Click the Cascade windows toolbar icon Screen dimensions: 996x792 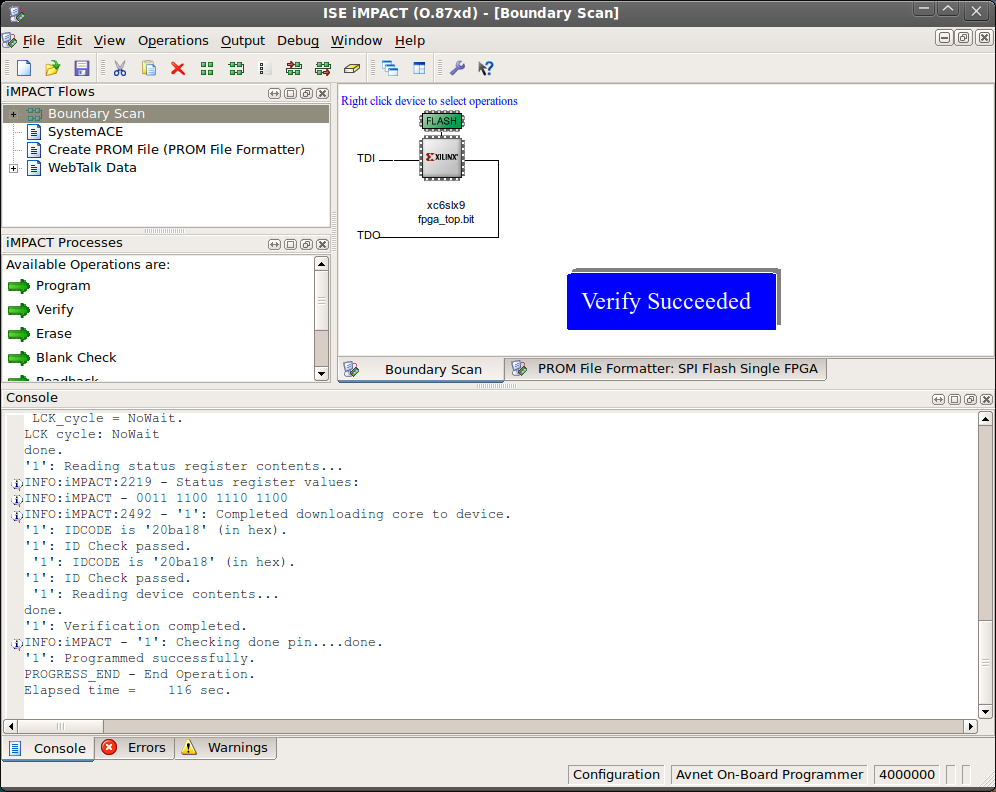[390, 68]
